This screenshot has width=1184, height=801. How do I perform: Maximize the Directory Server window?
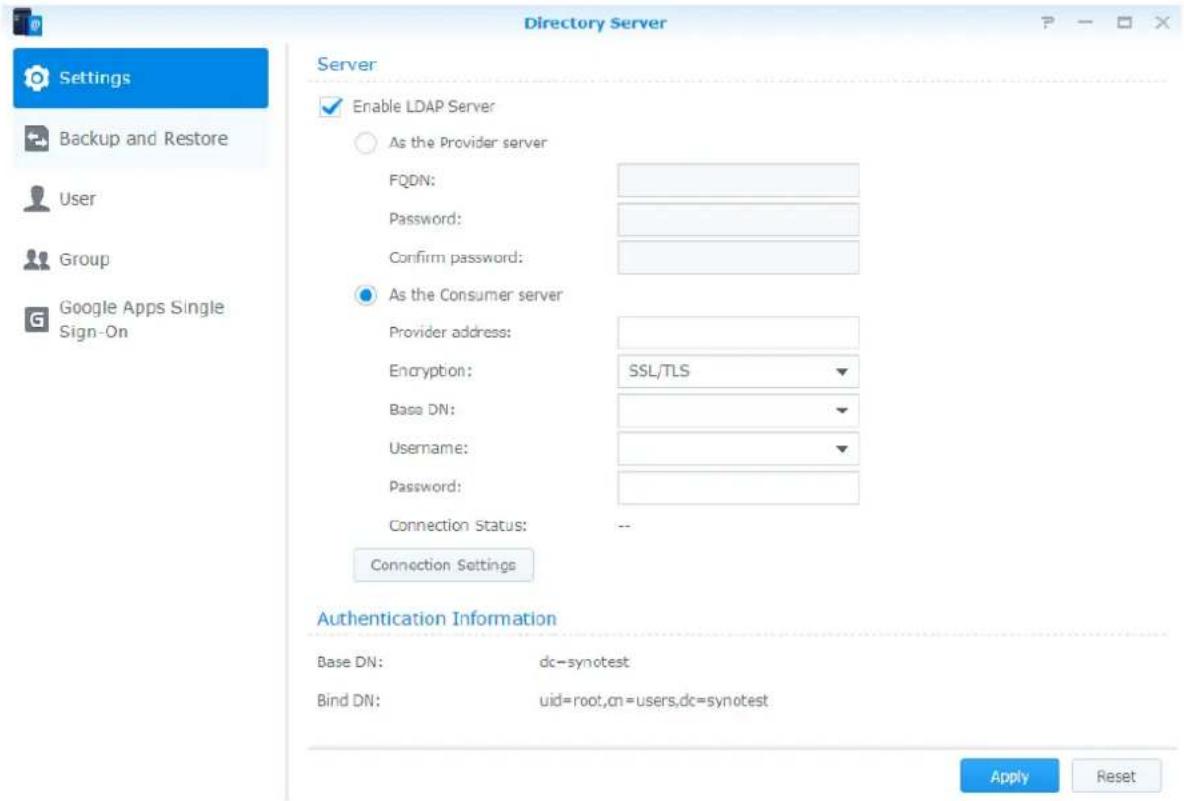pyautogui.click(x=1124, y=23)
